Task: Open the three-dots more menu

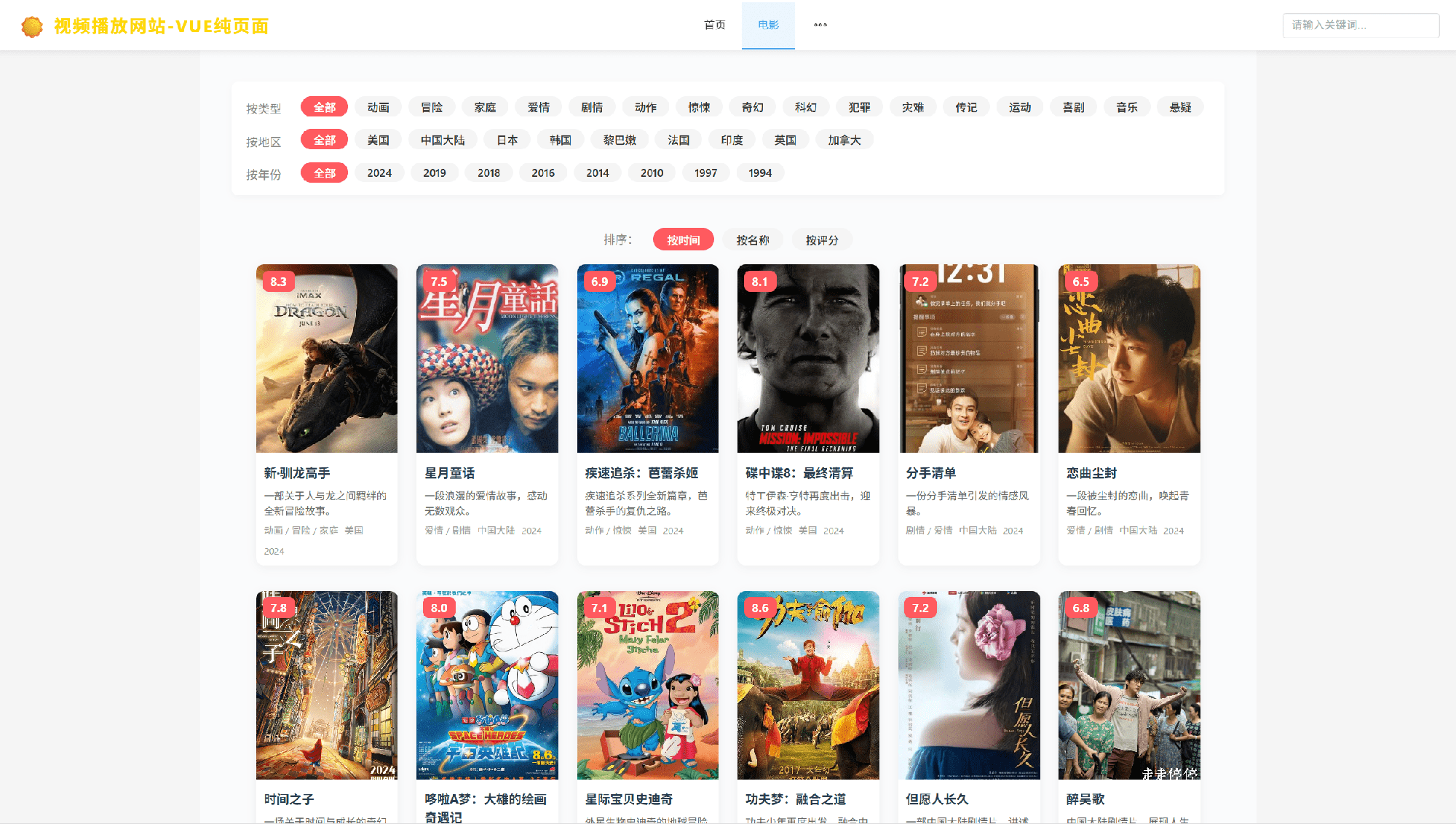Action: [820, 25]
